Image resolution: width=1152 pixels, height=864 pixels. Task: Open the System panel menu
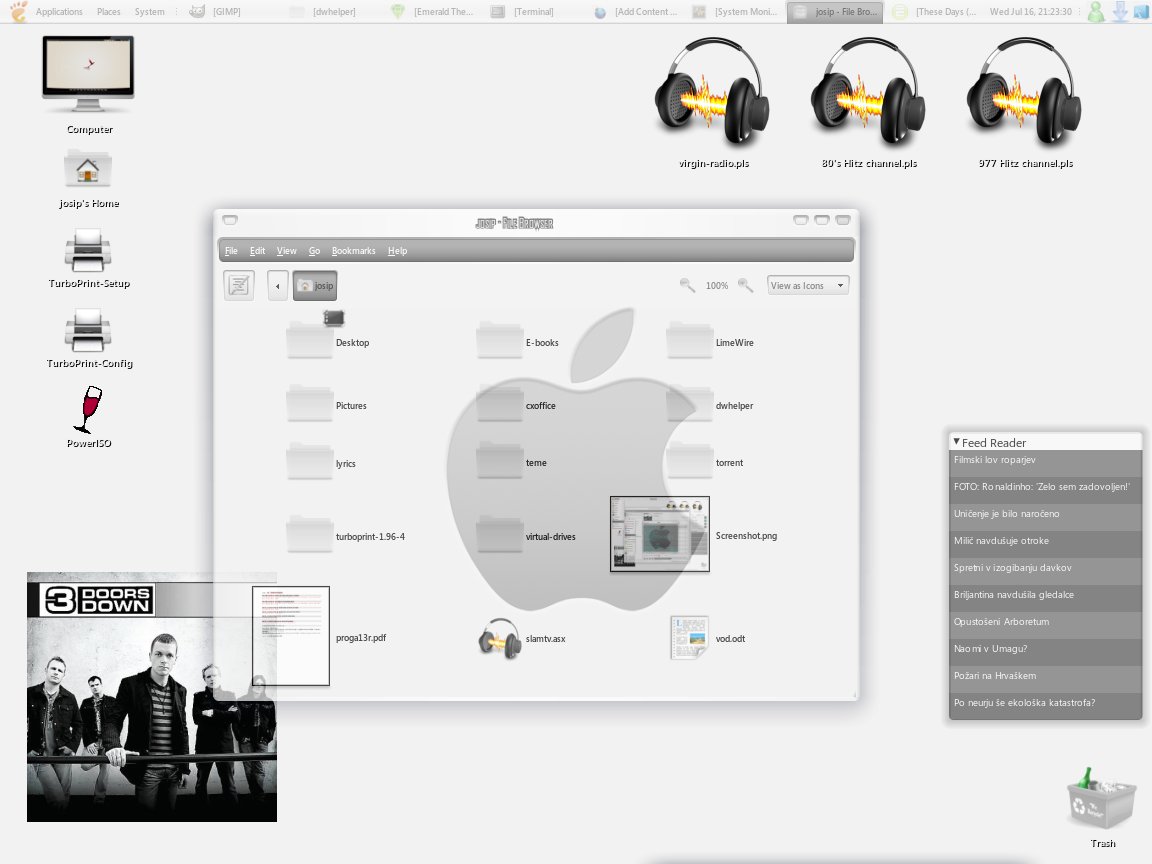click(149, 12)
